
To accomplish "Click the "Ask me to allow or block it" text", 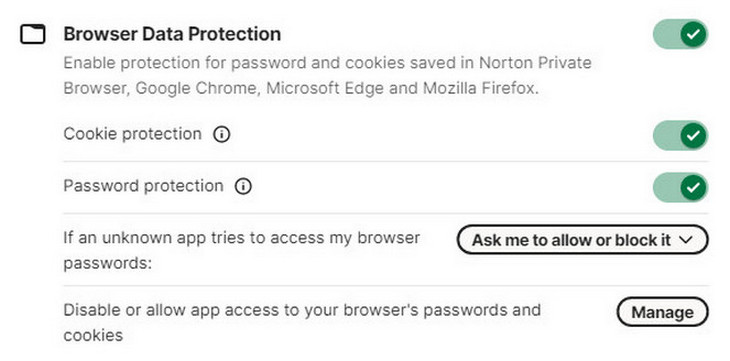I will (x=571, y=240).
